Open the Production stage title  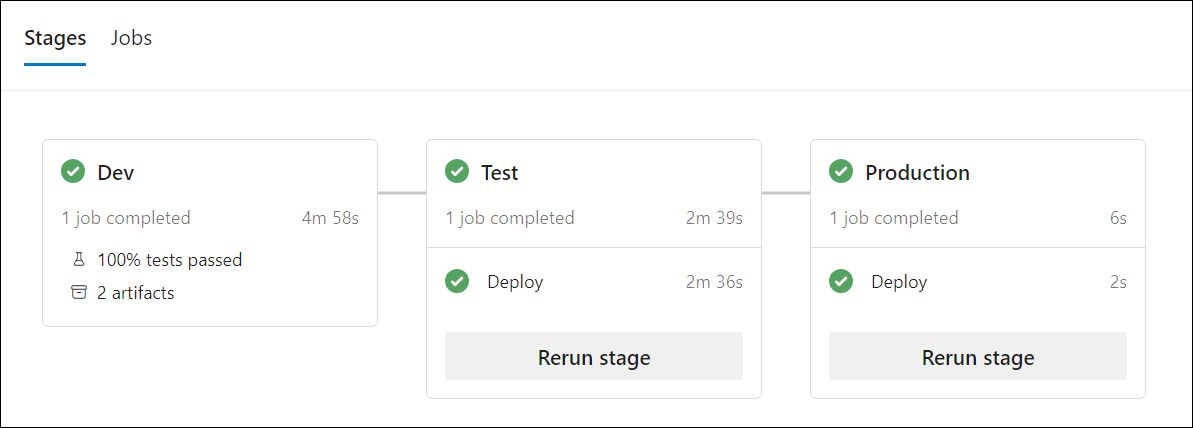tap(917, 172)
